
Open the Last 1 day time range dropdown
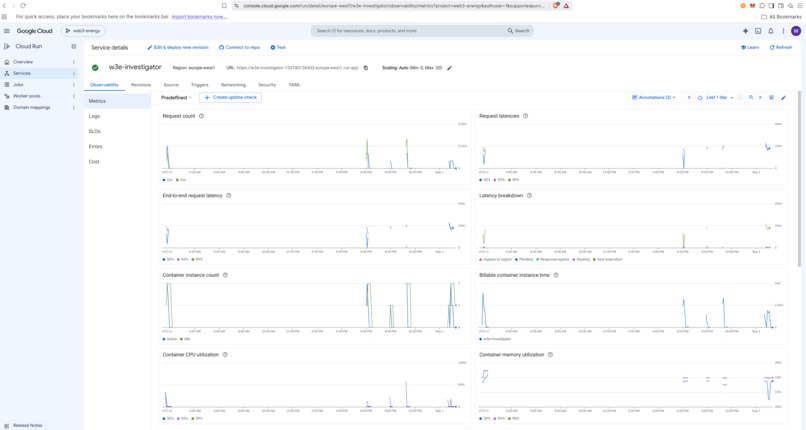point(715,98)
